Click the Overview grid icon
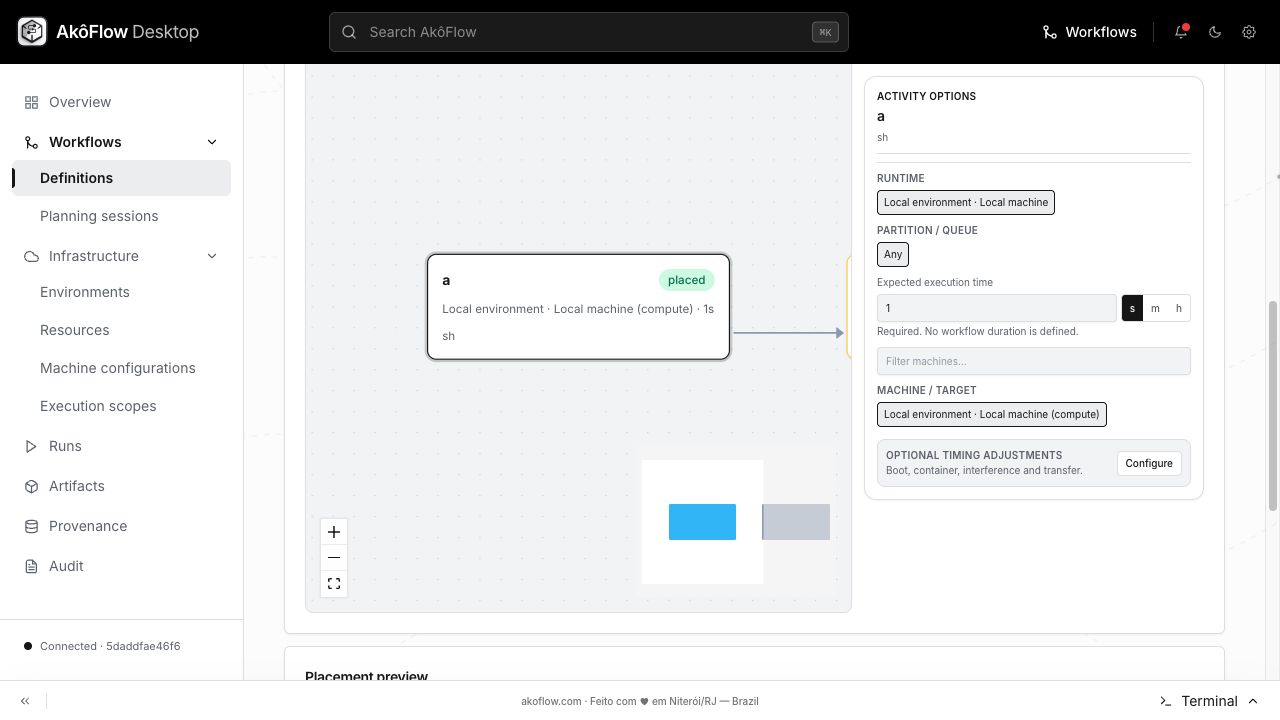This screenshot has height=720, width=1280. [31, 102]
